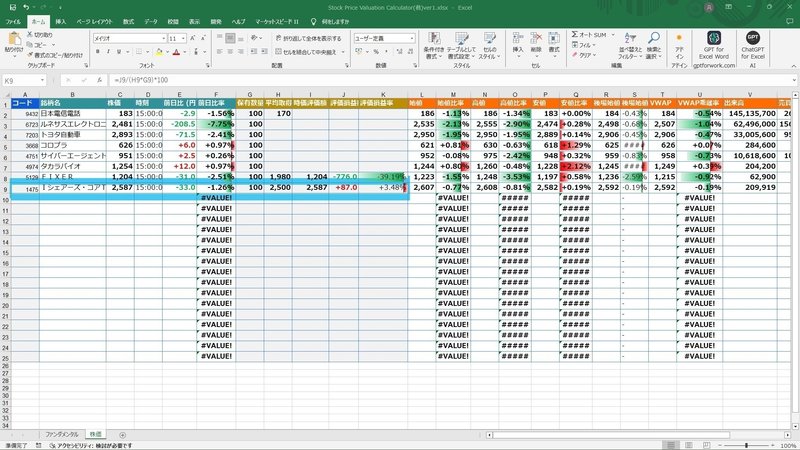Image resolution: width=800 pixels, height=450 pixels.
Task: Click Merge and Center (セルを結合して中央揃え)
Action: [x=306, y=52]
